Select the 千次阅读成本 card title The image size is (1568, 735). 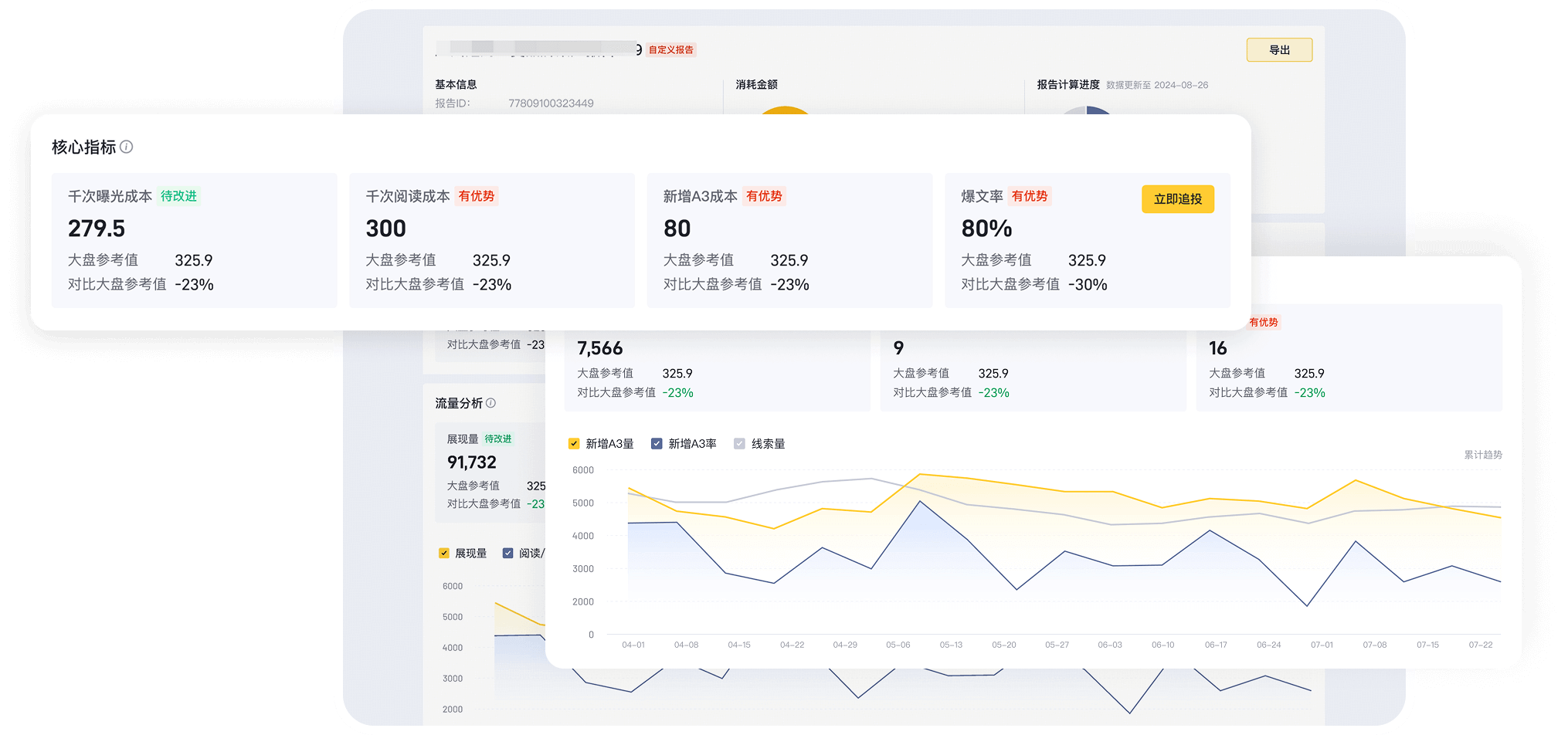click(408, 196)
